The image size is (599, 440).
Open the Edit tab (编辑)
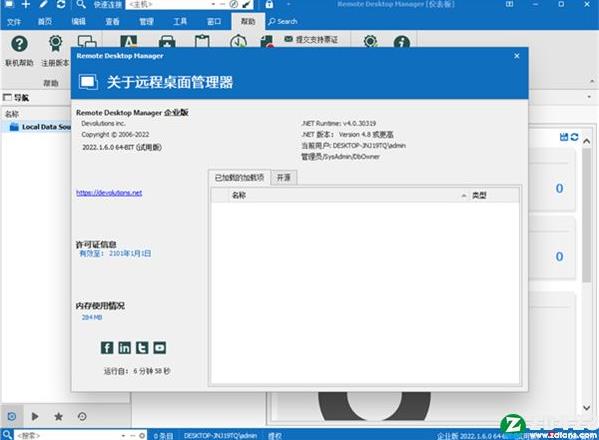(78, 21)
